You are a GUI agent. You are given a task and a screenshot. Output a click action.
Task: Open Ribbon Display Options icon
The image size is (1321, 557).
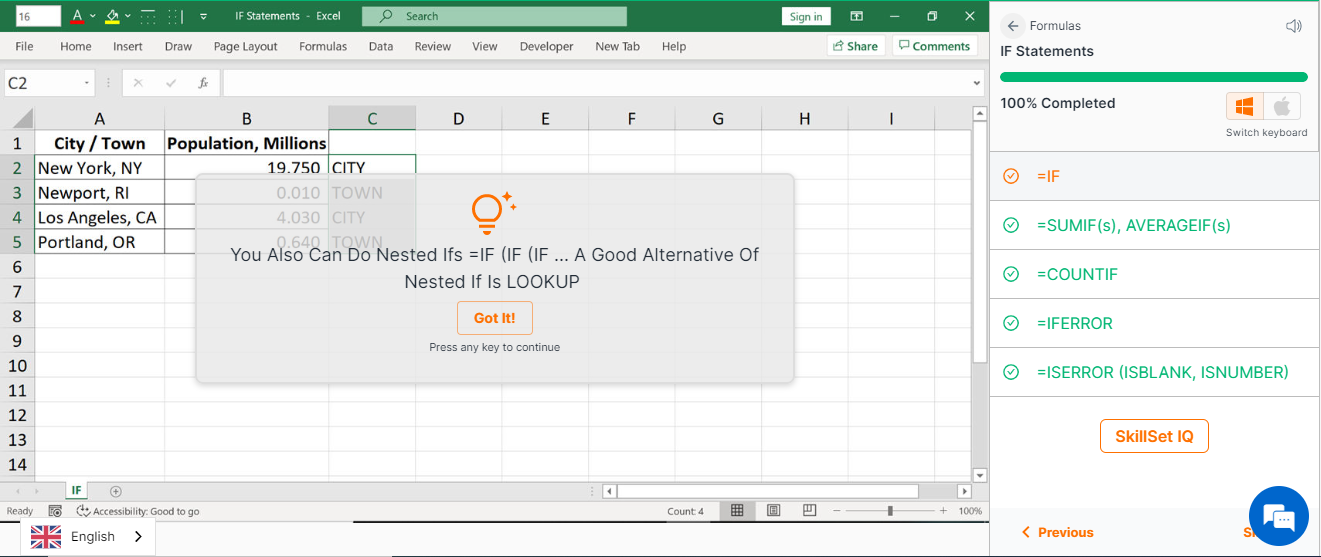click(x=856, y=16)
